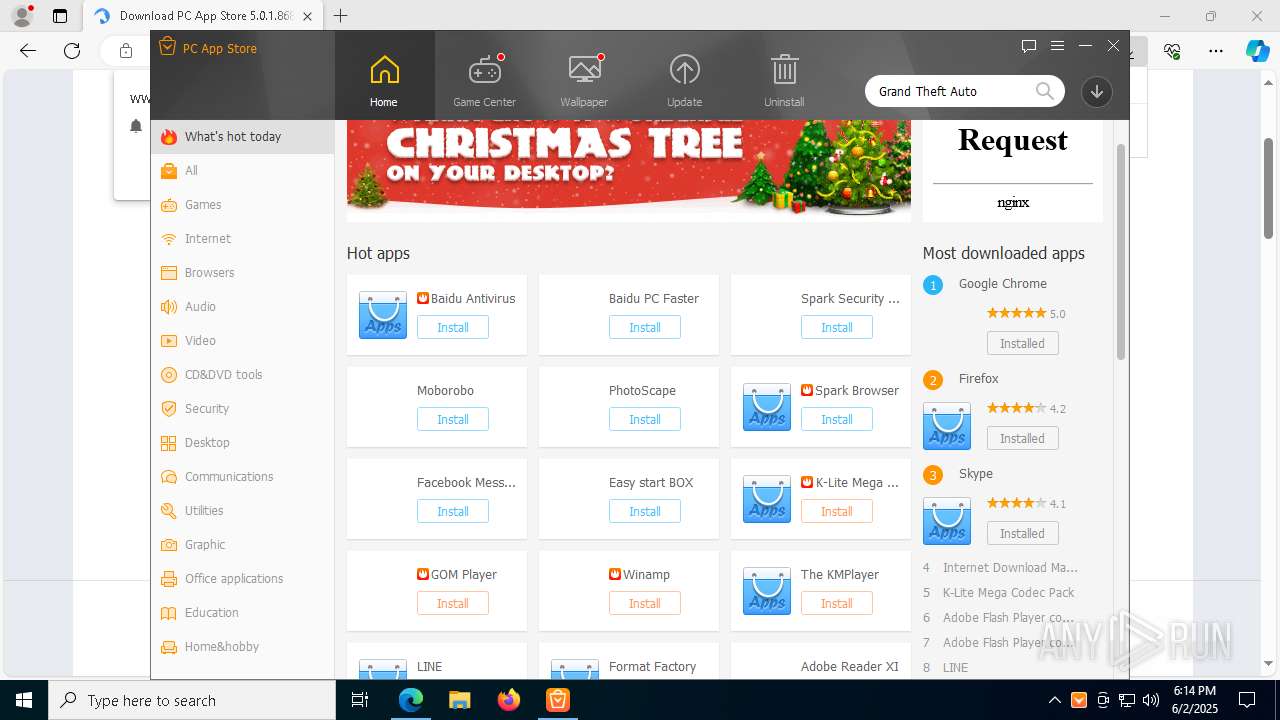Image resolution: width=1280 pixels, height=720 pixels.
Task: Select the Utilities category
Action: [243, 511]
